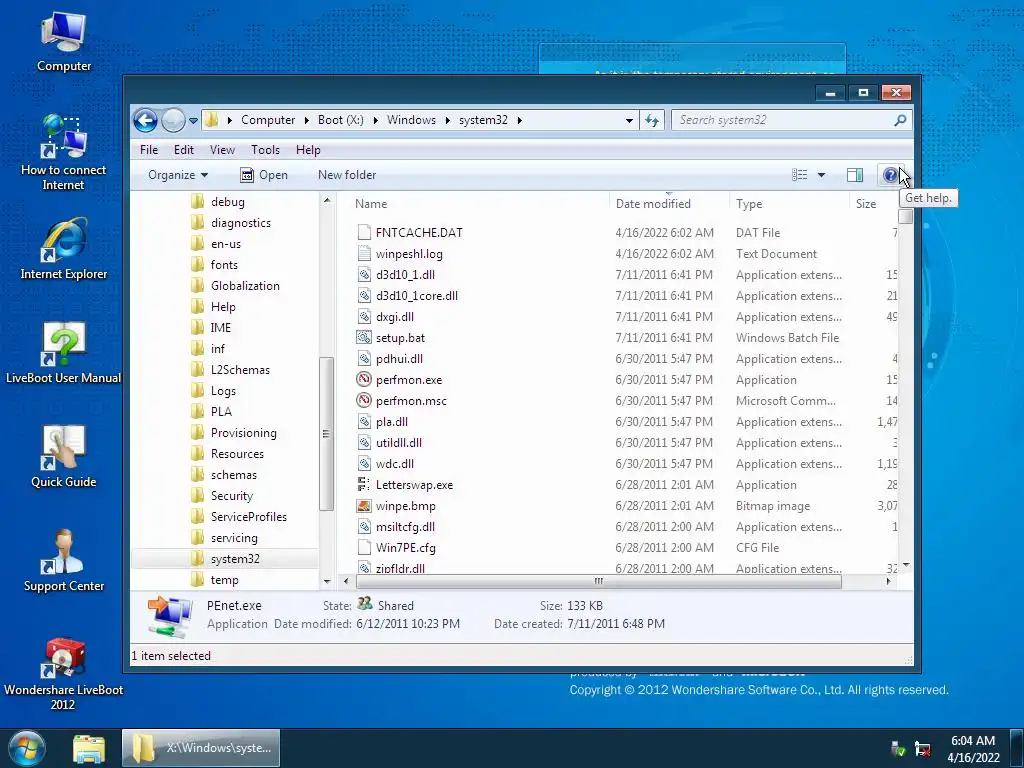This screenshot has height=768, width=1024.
Task: Select Windows in breadcrumb path
Action: [x=411, y=120]
